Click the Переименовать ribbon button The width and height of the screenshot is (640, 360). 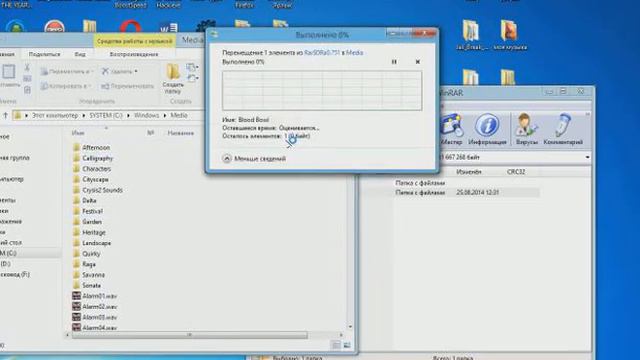(127, 86)
